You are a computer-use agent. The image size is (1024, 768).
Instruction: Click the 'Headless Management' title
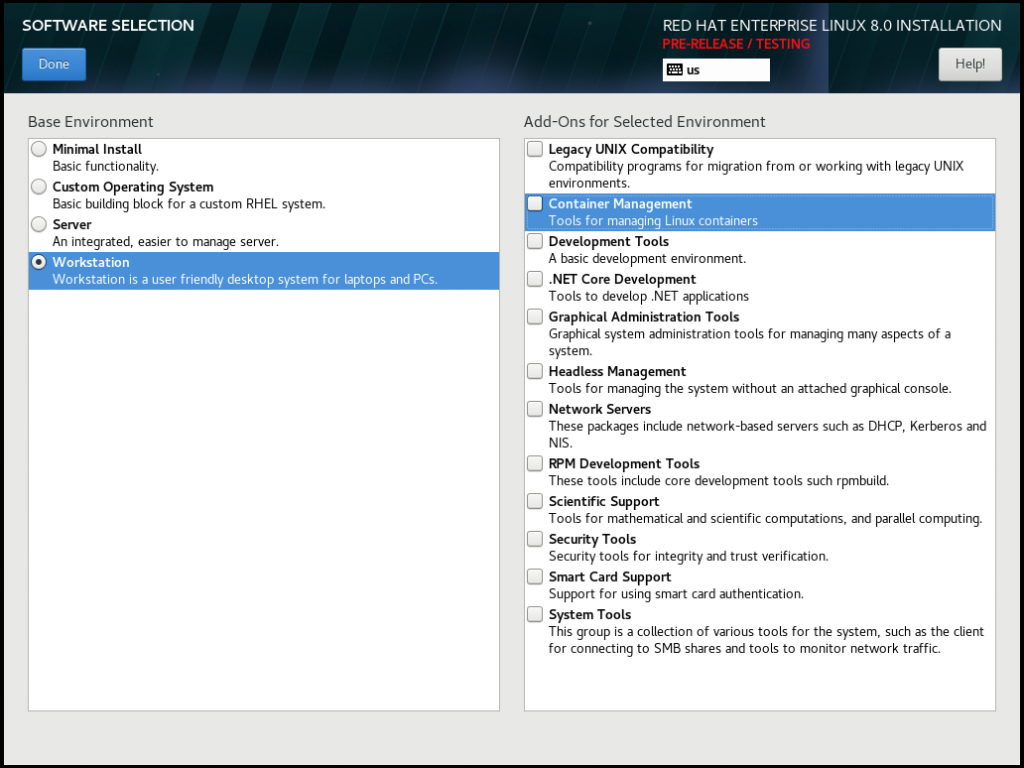617,372
